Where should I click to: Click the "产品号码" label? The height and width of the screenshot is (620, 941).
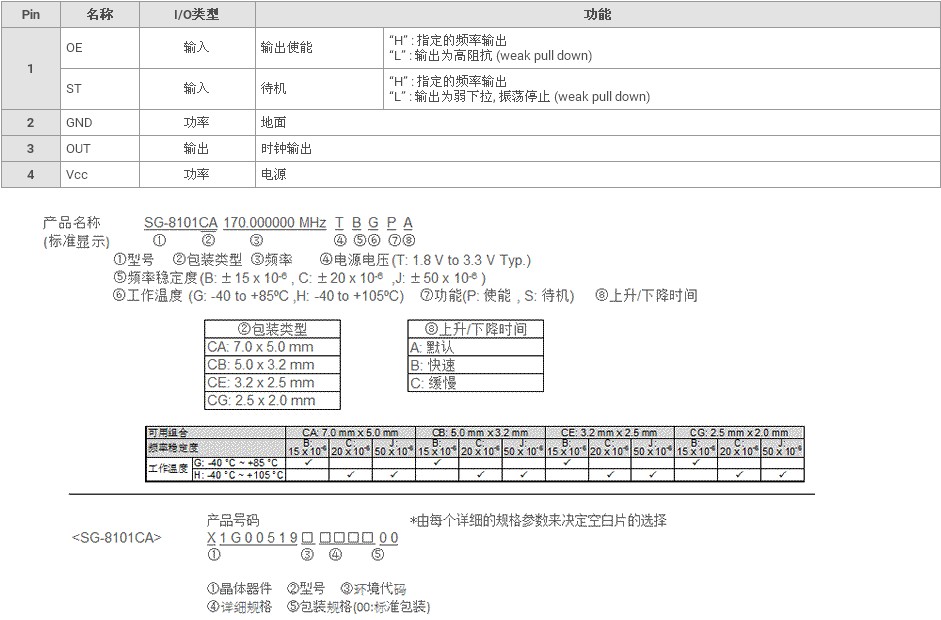click(233, 520)
